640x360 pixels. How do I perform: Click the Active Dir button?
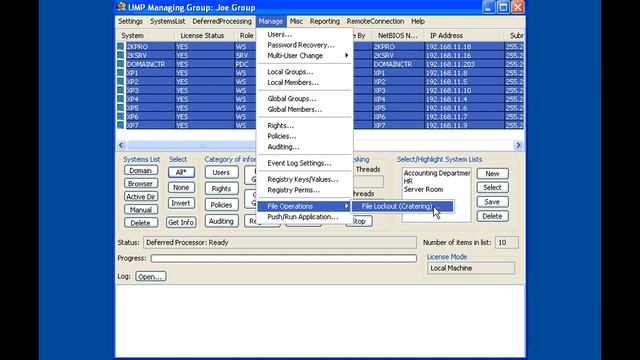coord(141,197)
